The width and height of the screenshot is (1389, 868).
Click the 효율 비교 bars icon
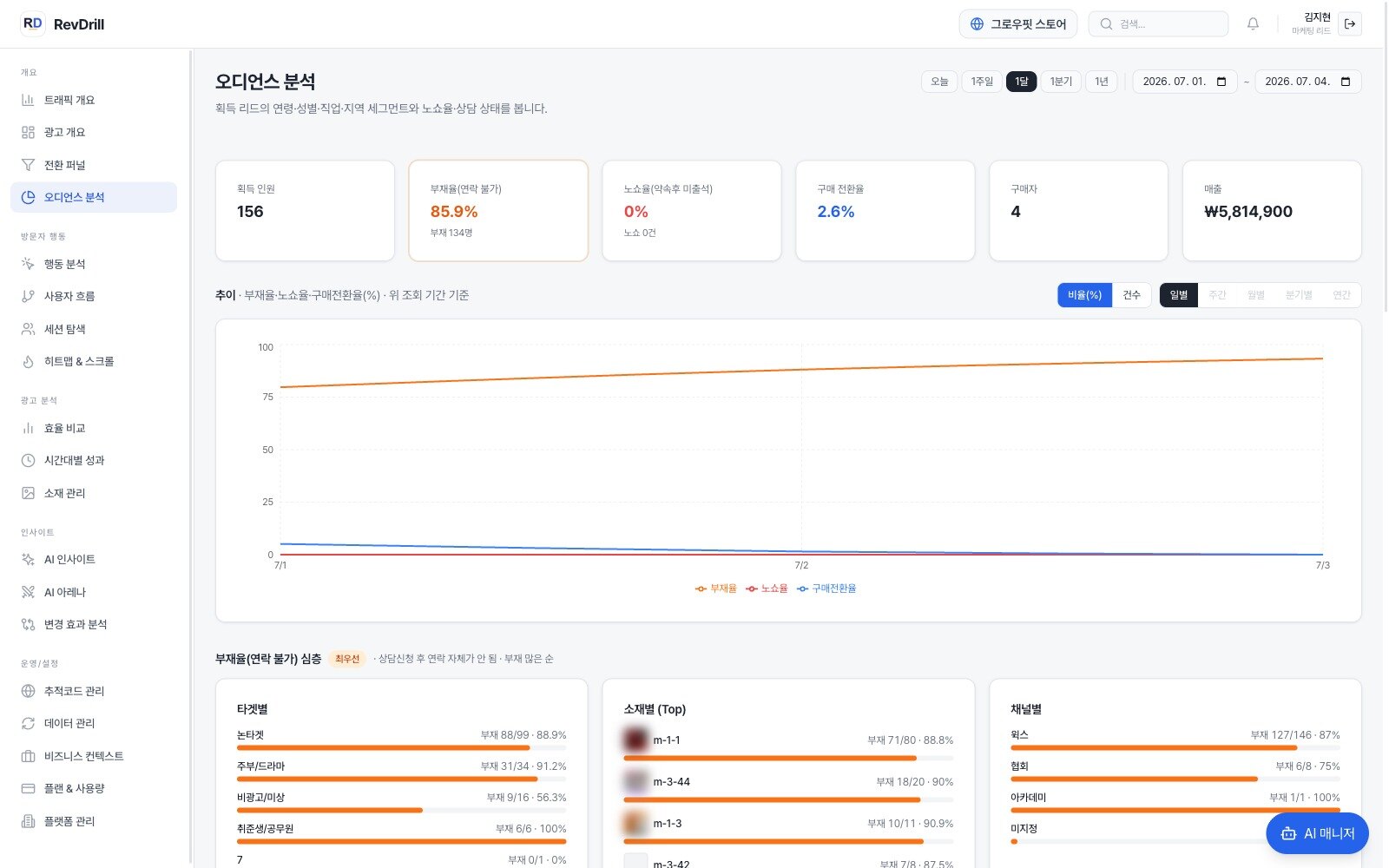[x=28, y=428]
